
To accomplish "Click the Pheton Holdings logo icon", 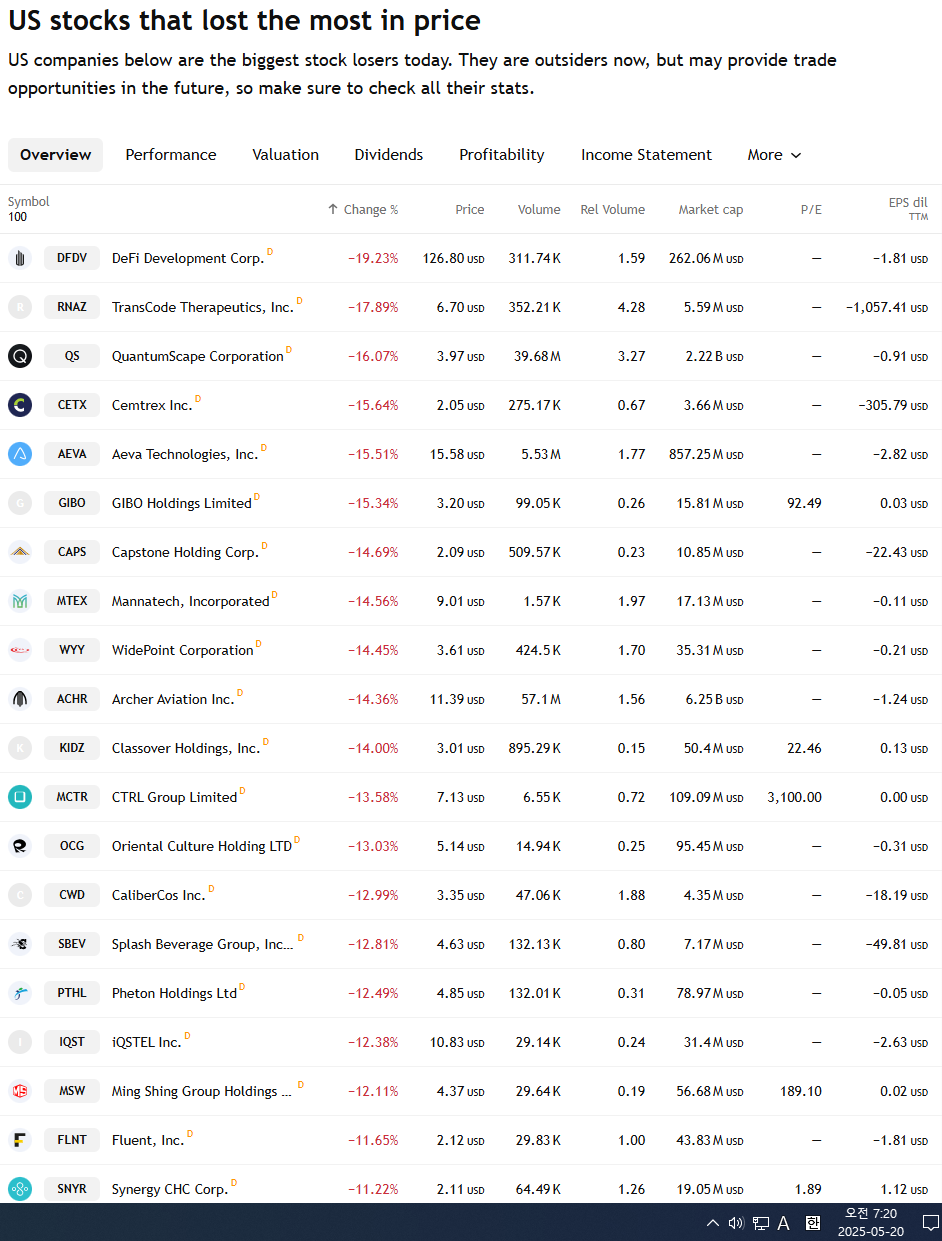I will coord(20,993).
